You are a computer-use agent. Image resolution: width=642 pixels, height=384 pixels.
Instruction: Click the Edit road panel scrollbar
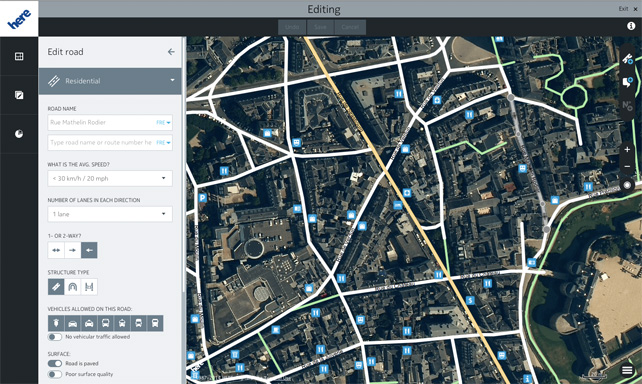[x=184, y=164]
